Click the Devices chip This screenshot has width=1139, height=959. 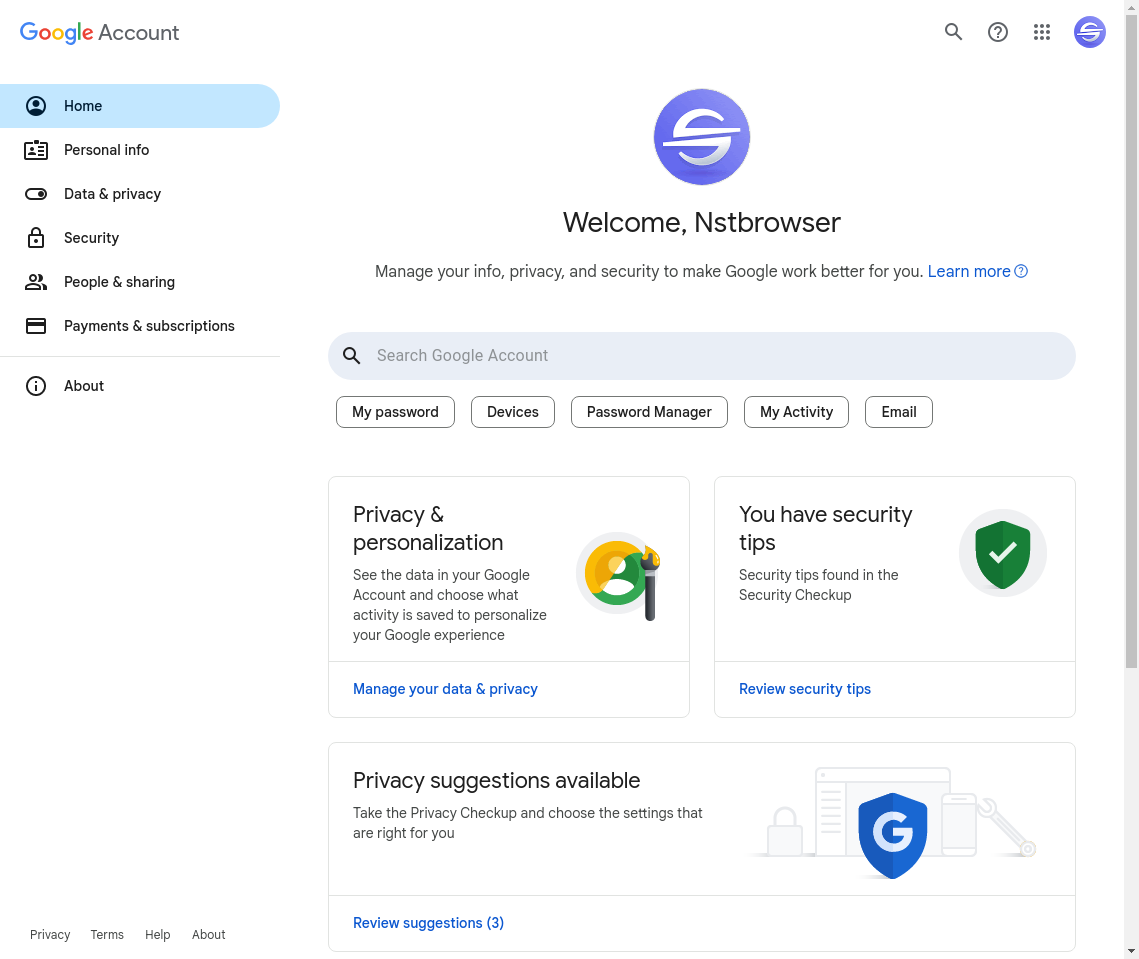pyautogui.click(x=513, y=412)
